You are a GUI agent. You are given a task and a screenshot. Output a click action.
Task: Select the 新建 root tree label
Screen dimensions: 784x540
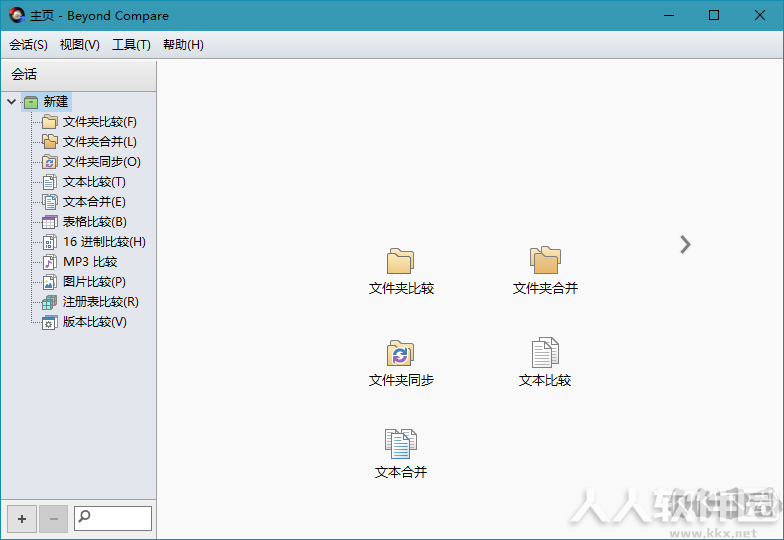pyautogui.click(x=56, y=102)
